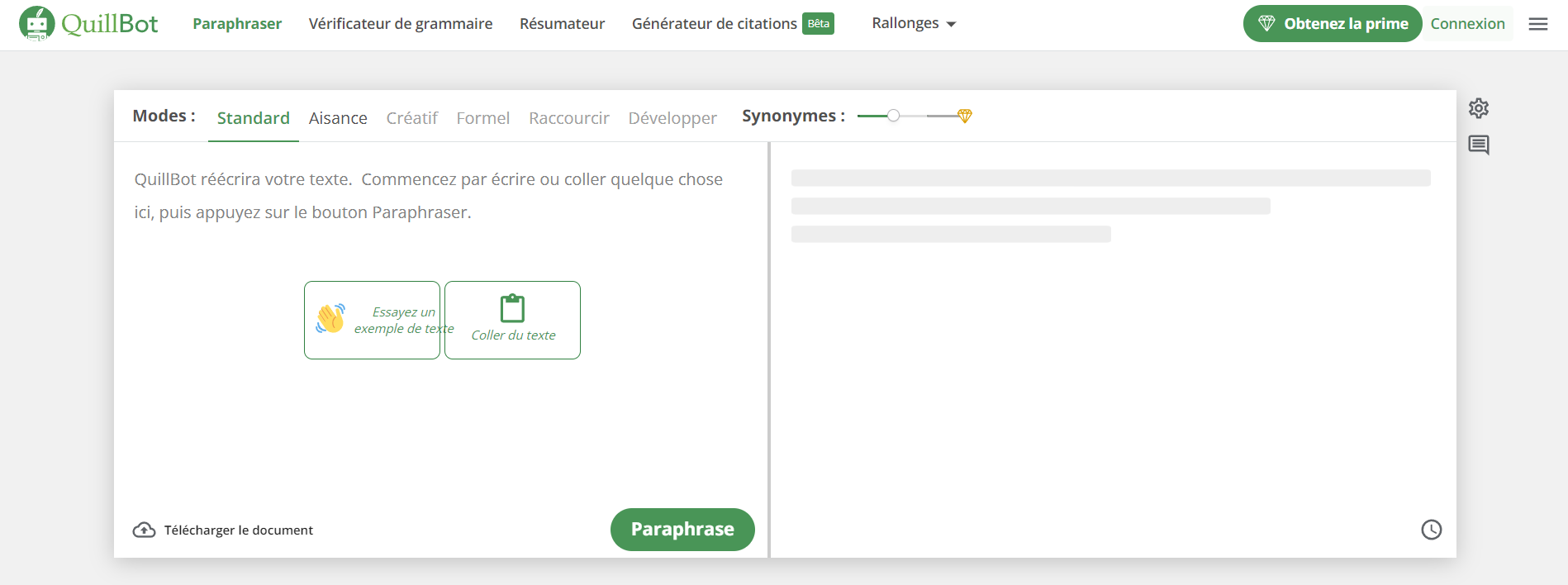
Task: Switch to Créatif mode
Action: pyautogui.click(x=412, y=118)
